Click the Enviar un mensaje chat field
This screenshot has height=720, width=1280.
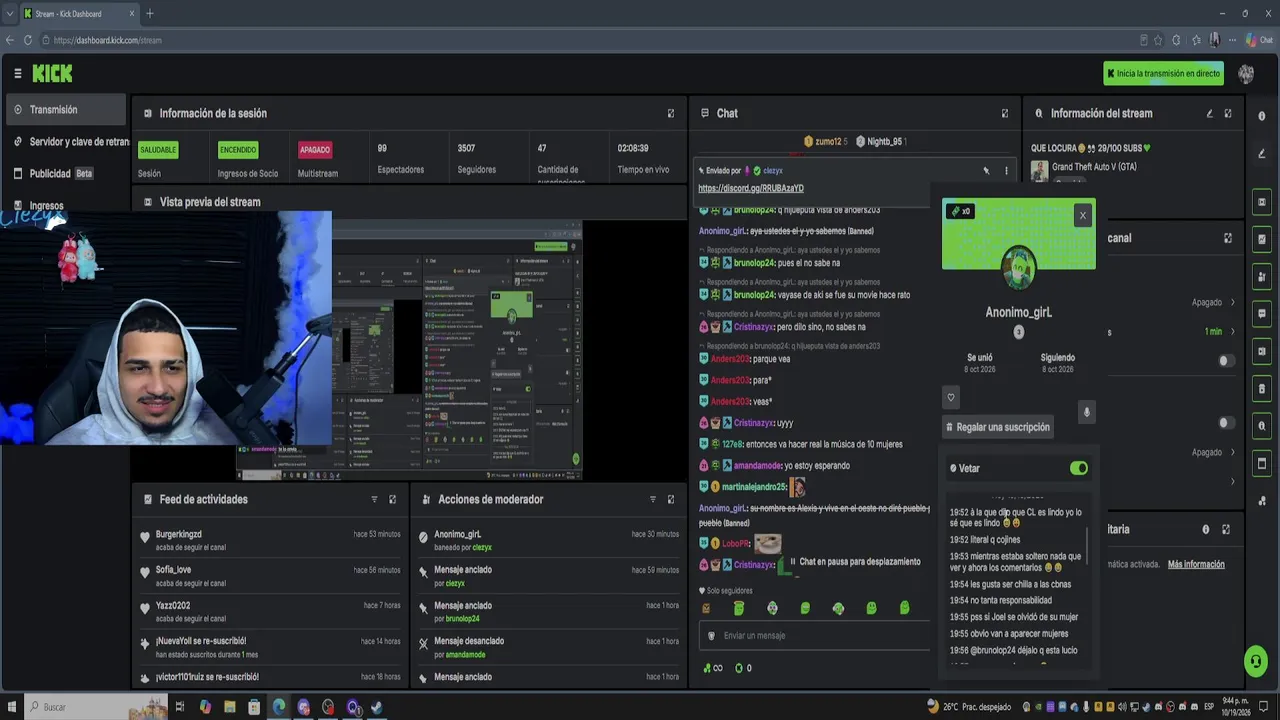tap(814, 636)
